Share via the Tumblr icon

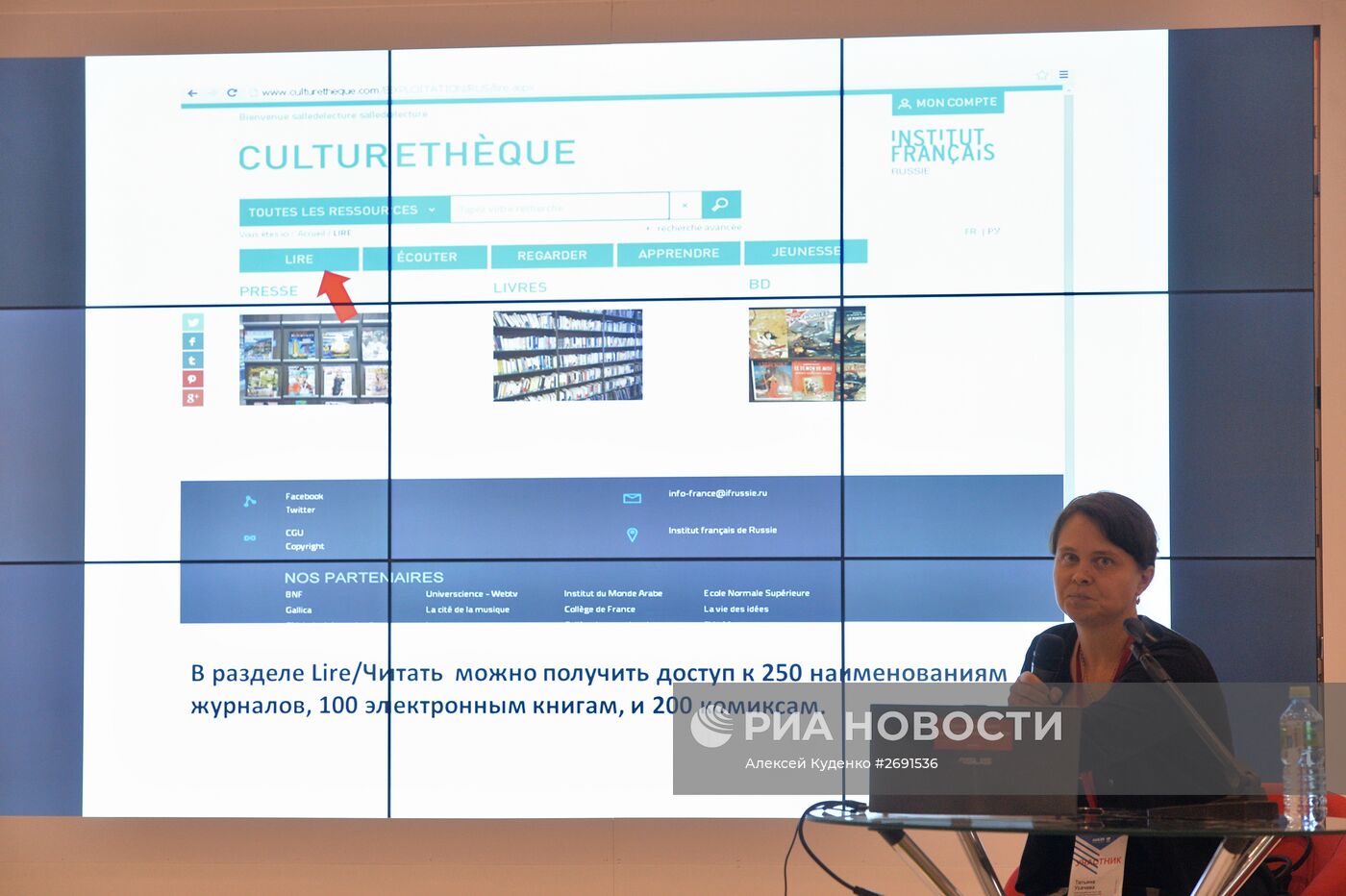pyautogui.click(x=192, y=361)
